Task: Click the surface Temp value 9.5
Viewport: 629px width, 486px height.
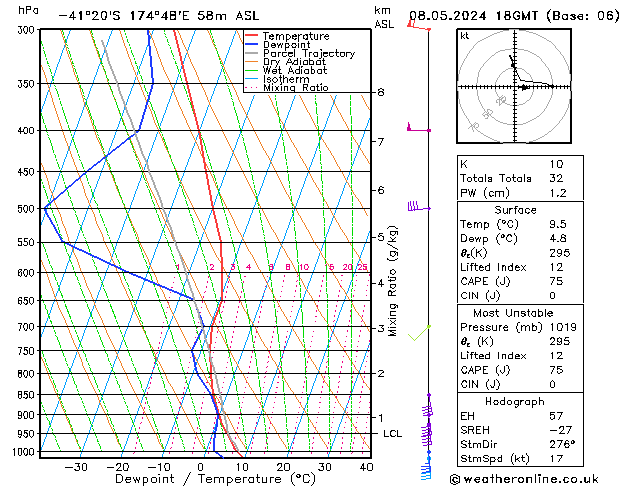Action: click(x=558, y=224)
